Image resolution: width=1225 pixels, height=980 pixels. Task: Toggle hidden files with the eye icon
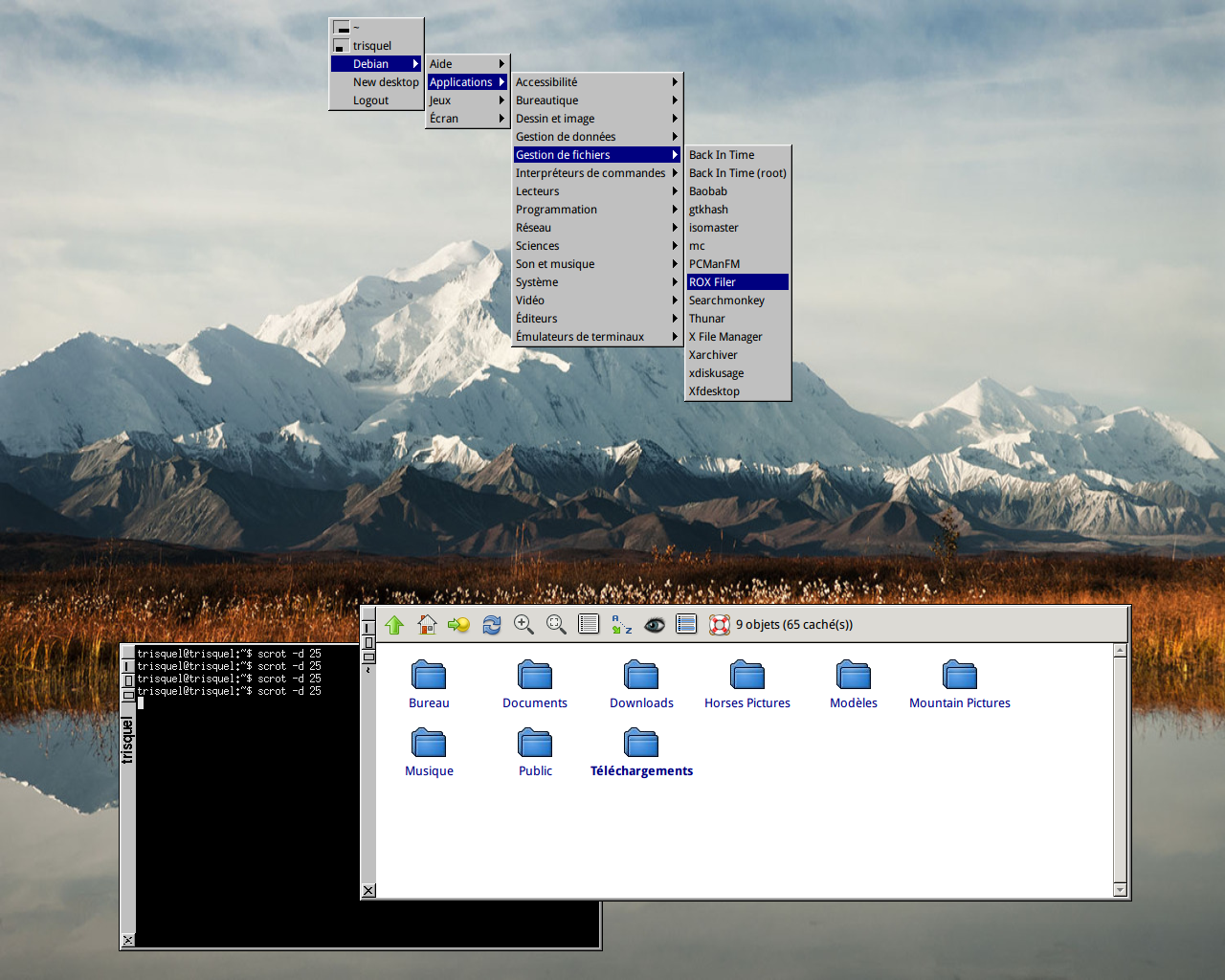pyautogui.click(x=655, y=625)
